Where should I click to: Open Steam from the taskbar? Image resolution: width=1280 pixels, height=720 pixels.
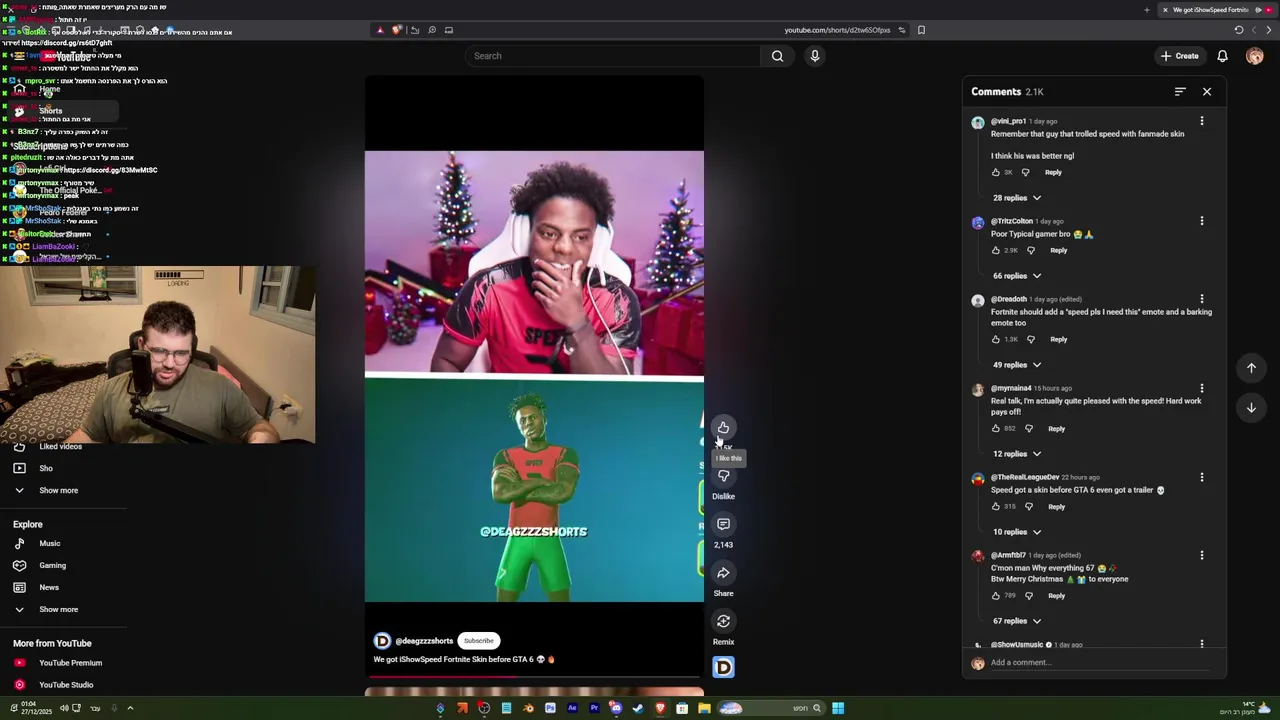point(638,708)
